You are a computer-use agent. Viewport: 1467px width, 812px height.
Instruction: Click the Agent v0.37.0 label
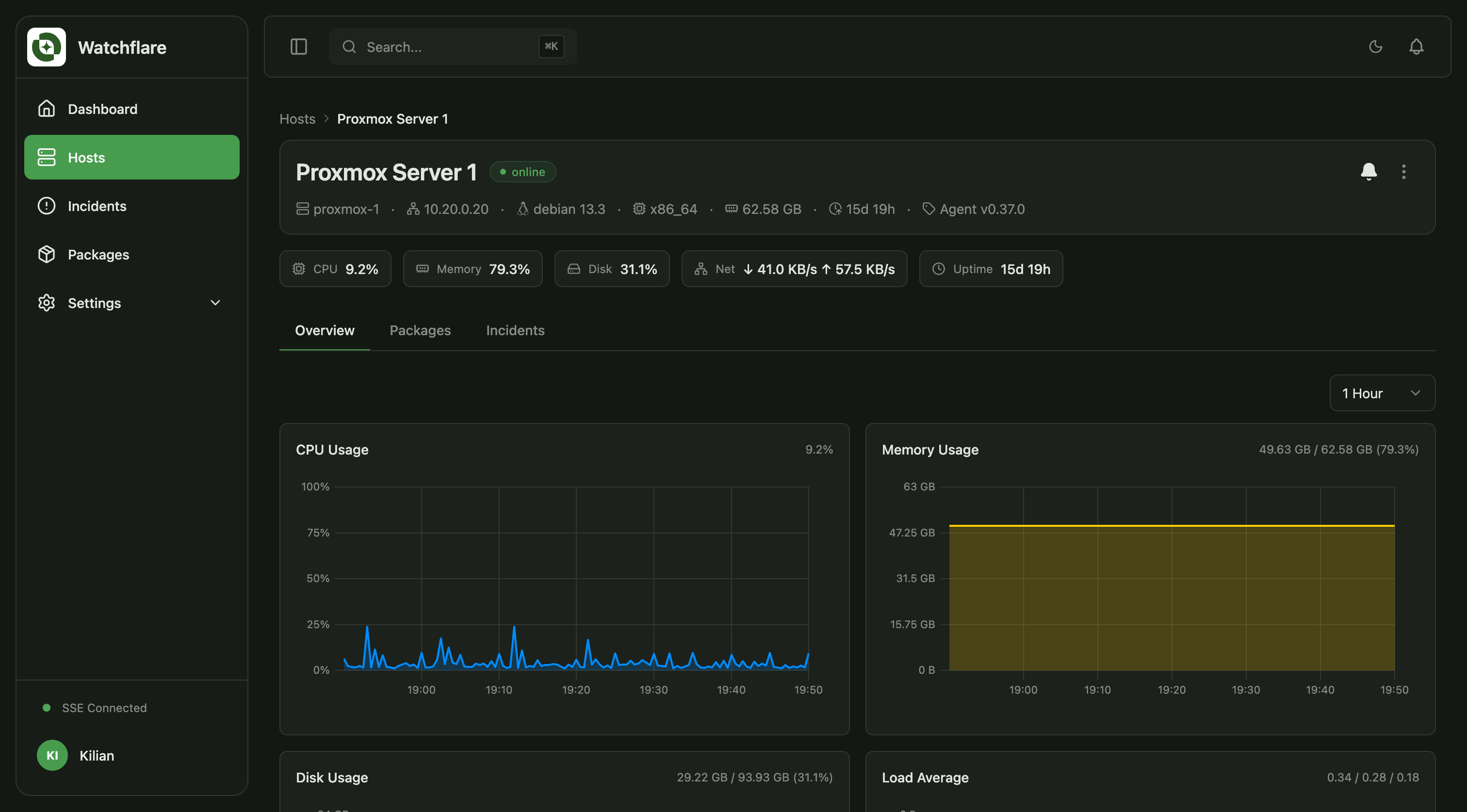click(982, 209)
